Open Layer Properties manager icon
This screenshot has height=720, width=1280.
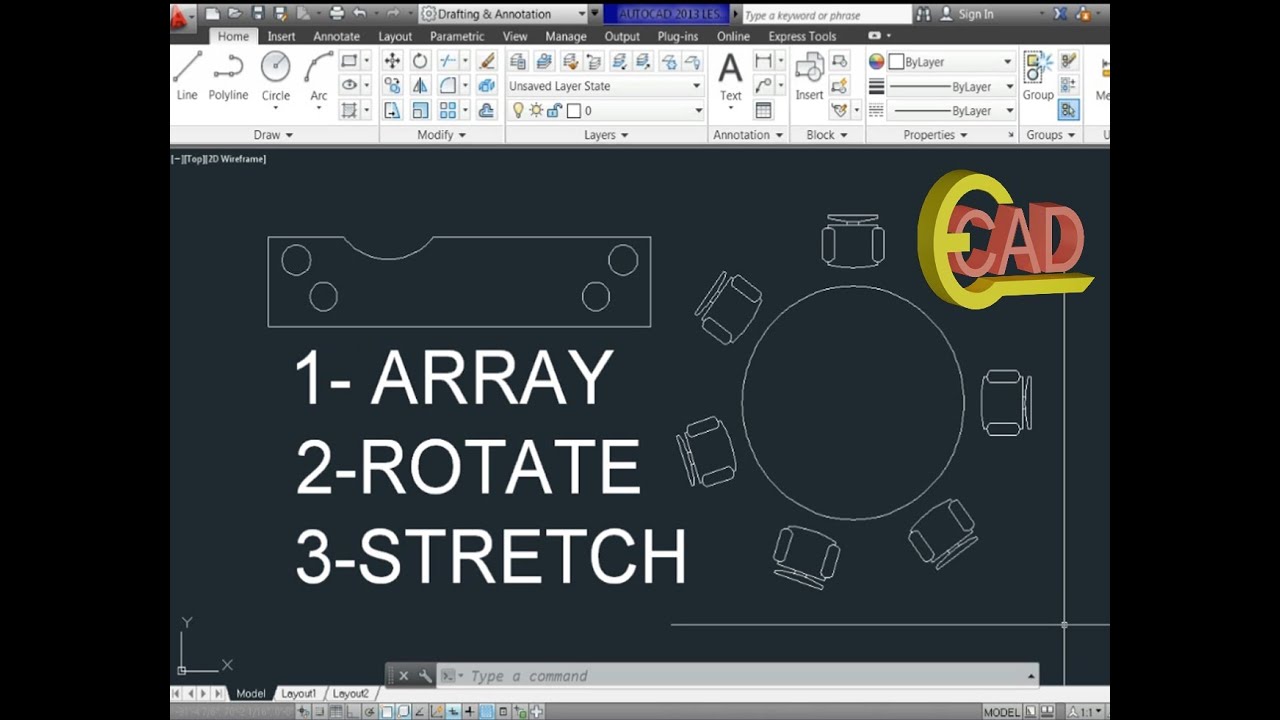[518, 61]
